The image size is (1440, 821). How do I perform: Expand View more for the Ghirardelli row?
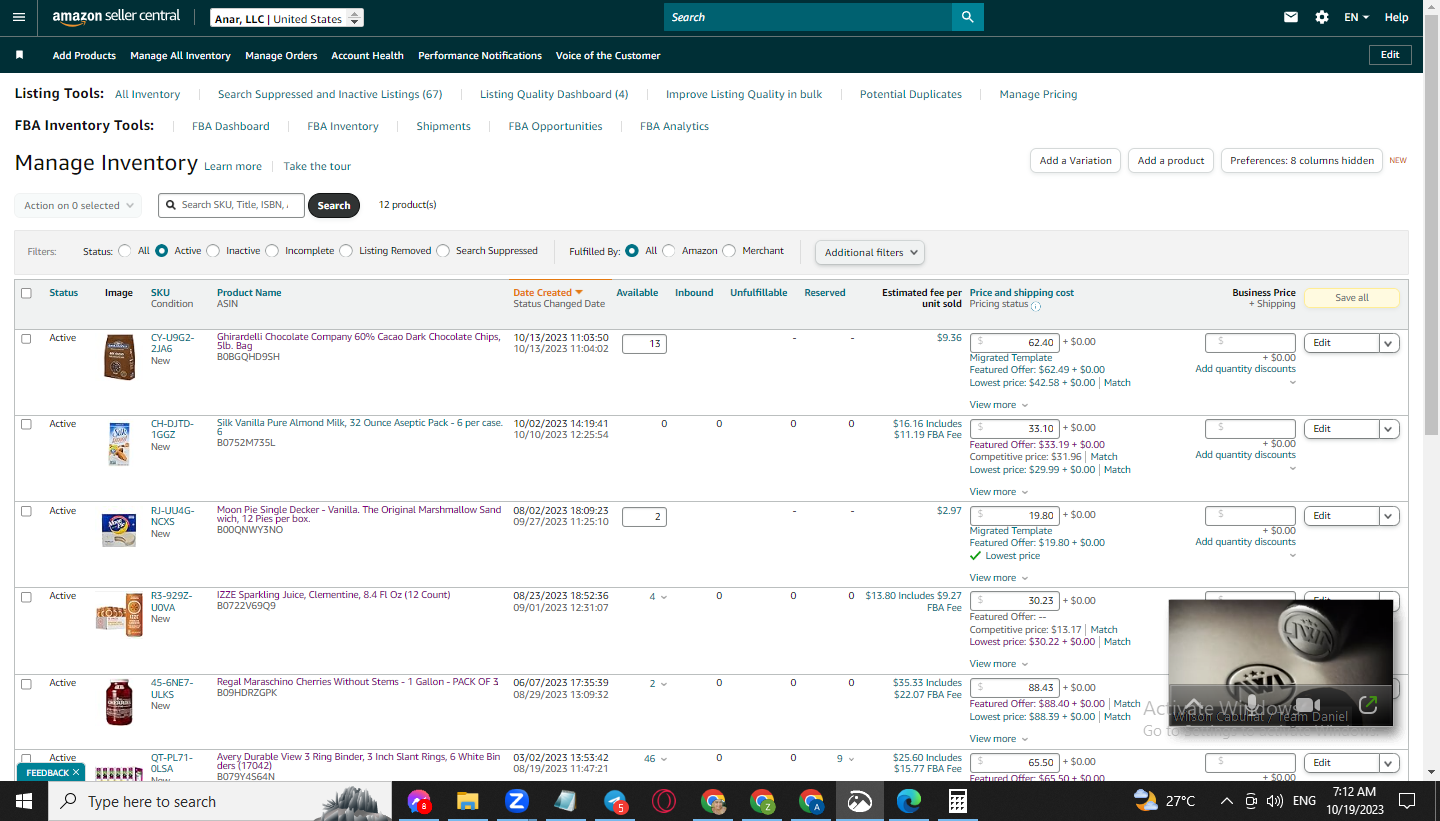coord(998,405)
